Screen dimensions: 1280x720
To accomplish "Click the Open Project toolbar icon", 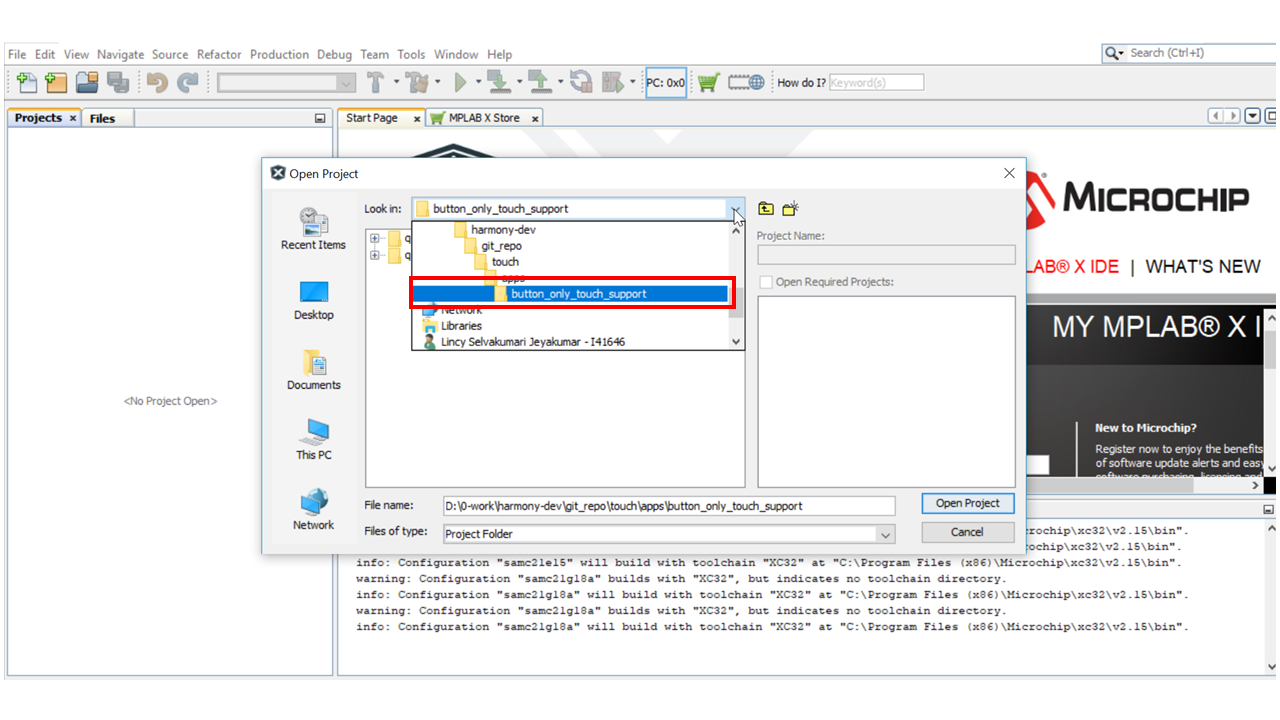I will 87,83.
